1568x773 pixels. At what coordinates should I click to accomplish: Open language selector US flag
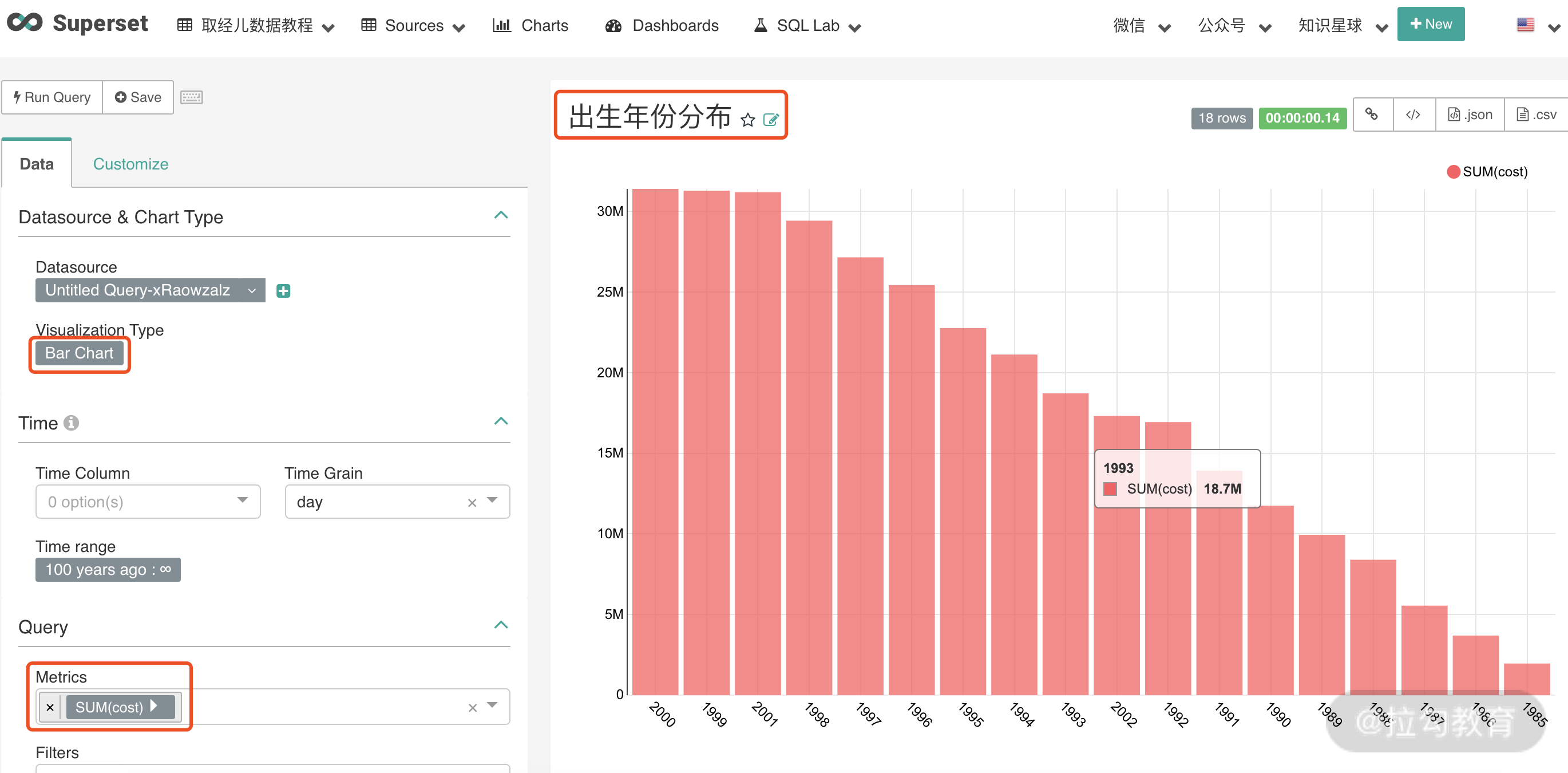[x=1525, y=25]
